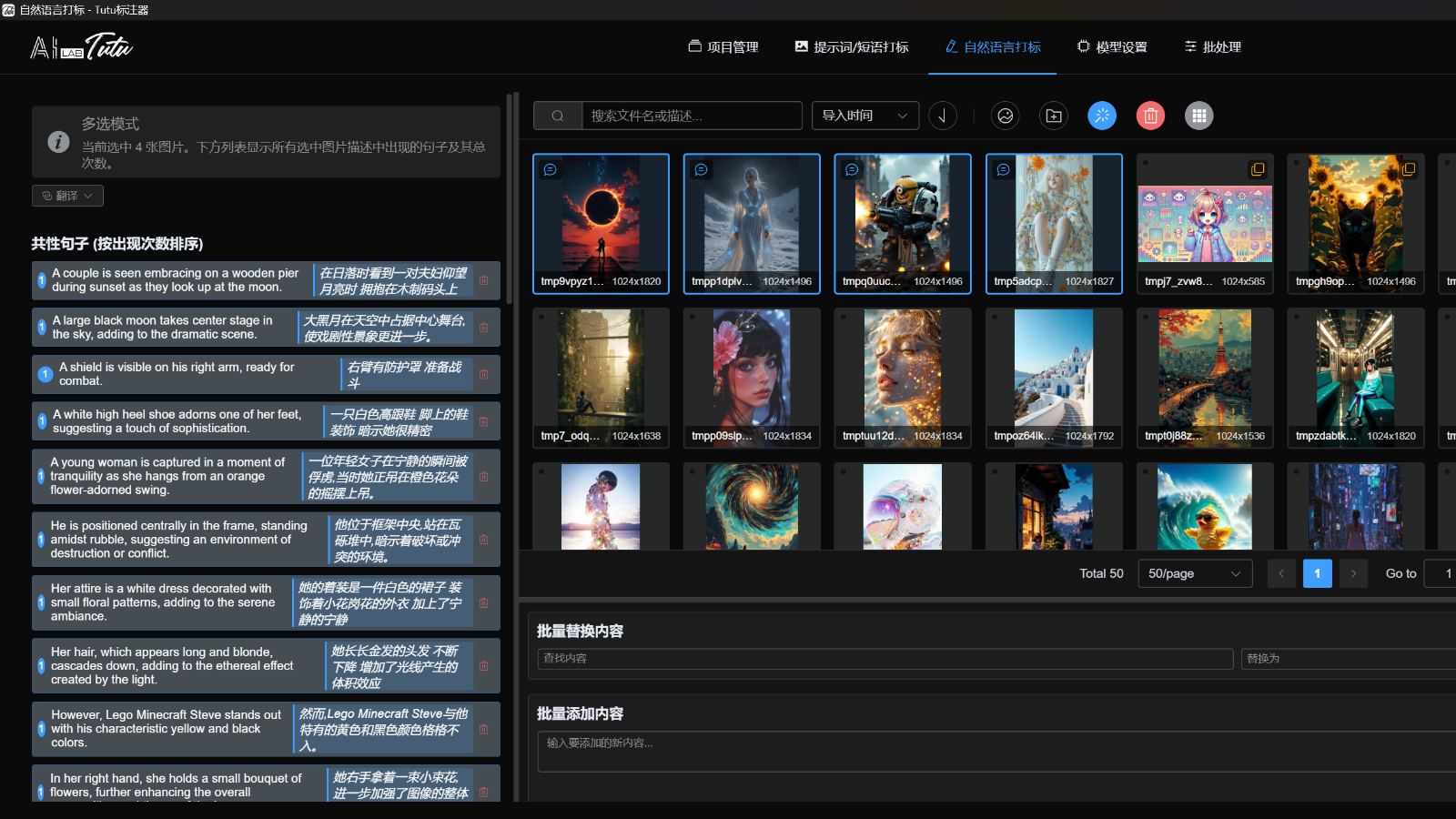Click the 'Total 50' pagination label
This screenshot has width=1456, height=819.
tap(1101, 573)
